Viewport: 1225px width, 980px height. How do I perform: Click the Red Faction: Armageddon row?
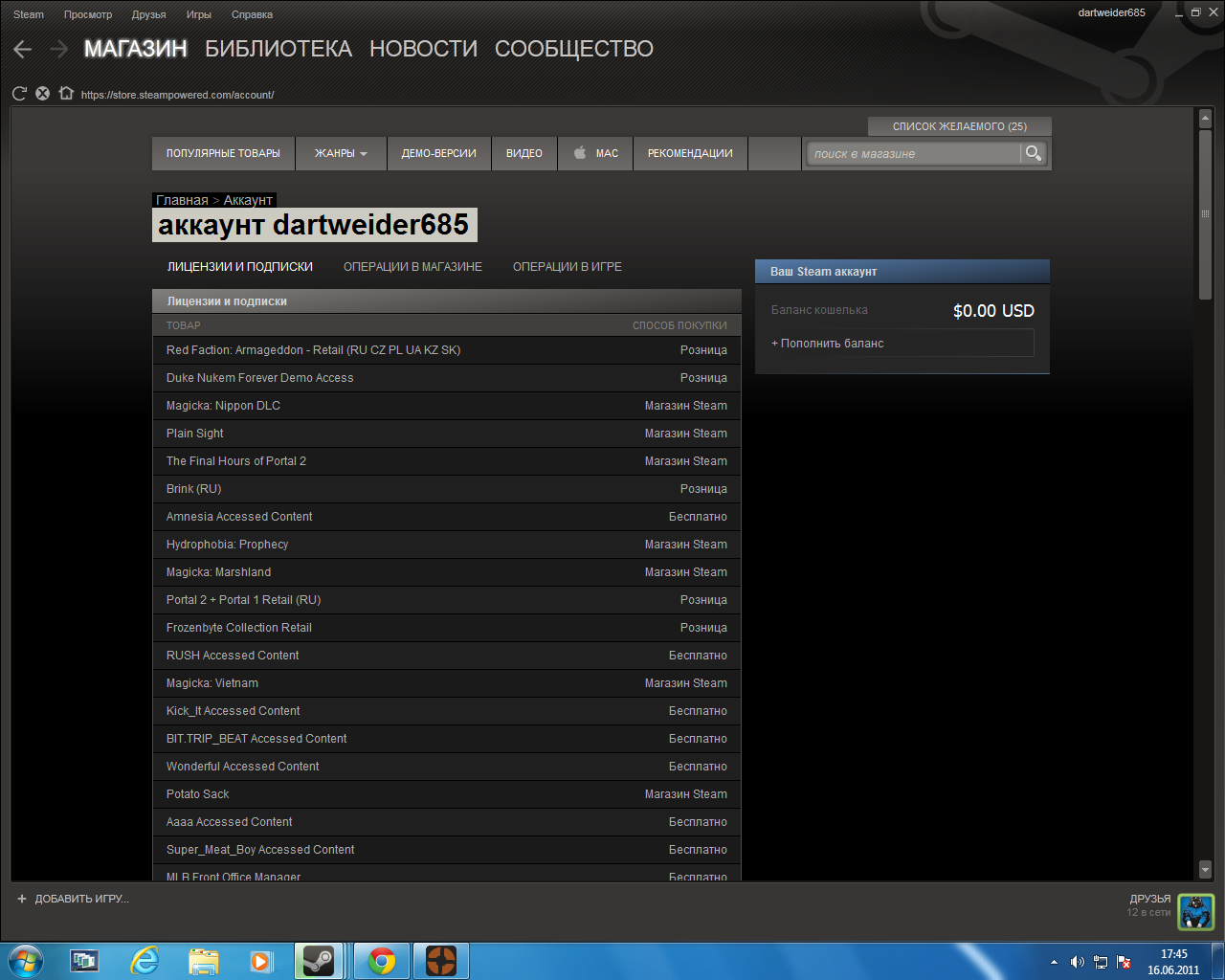447,350
